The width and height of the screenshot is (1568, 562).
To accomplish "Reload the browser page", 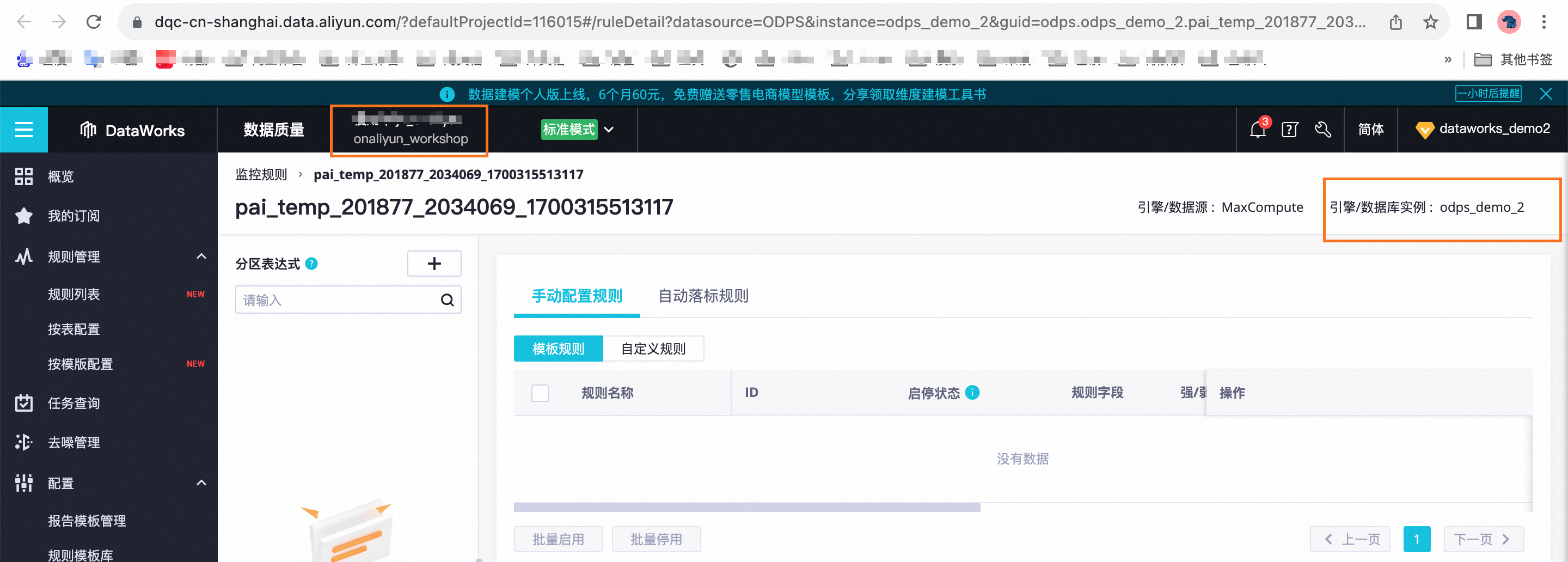I will [x=94, y=22].
